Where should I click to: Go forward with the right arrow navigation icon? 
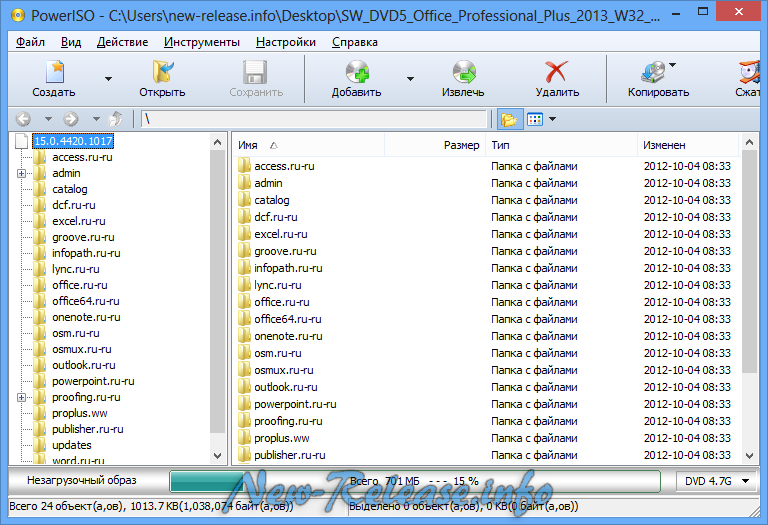[71, 119]
